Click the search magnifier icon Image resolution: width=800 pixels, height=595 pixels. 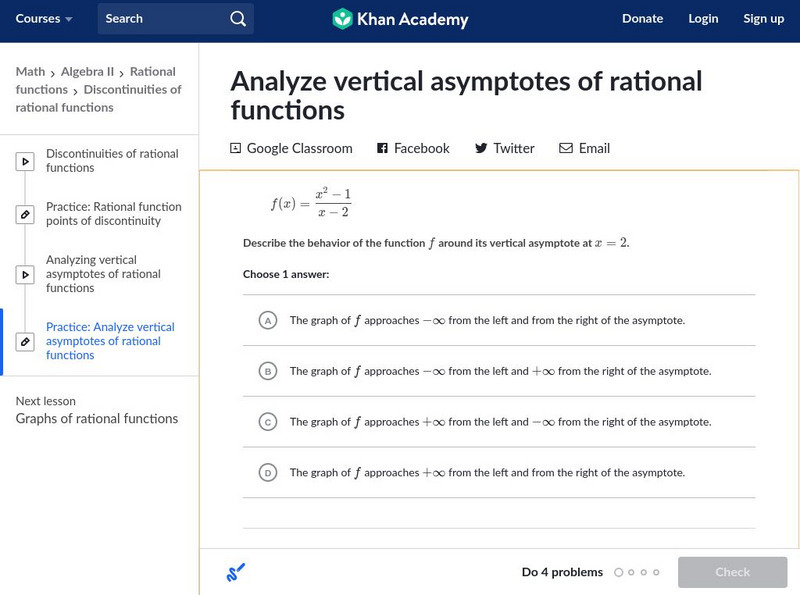(237, 19)
